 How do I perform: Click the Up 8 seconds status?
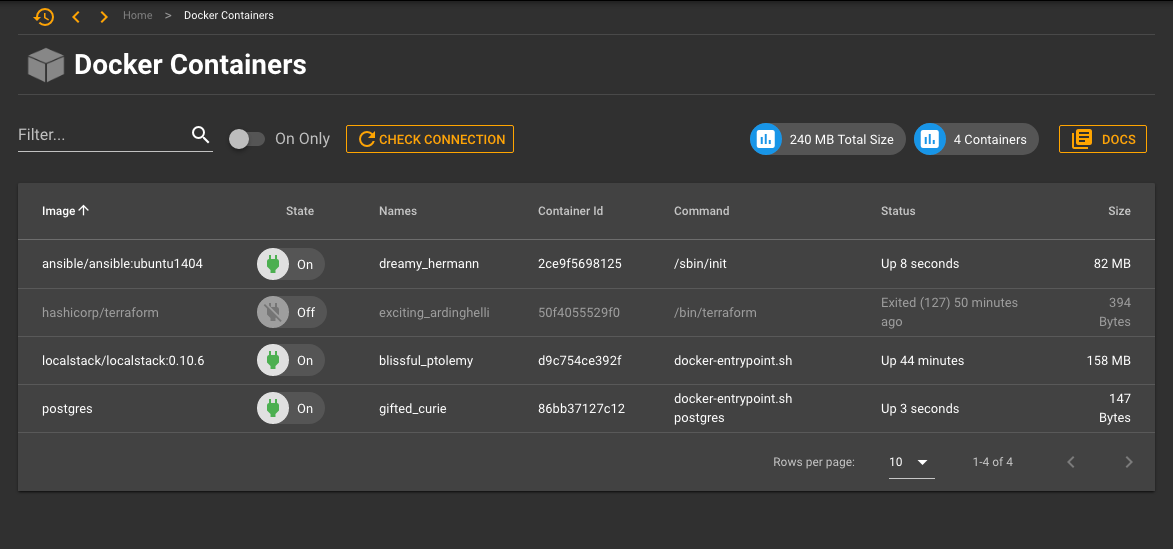click(920, 264)
